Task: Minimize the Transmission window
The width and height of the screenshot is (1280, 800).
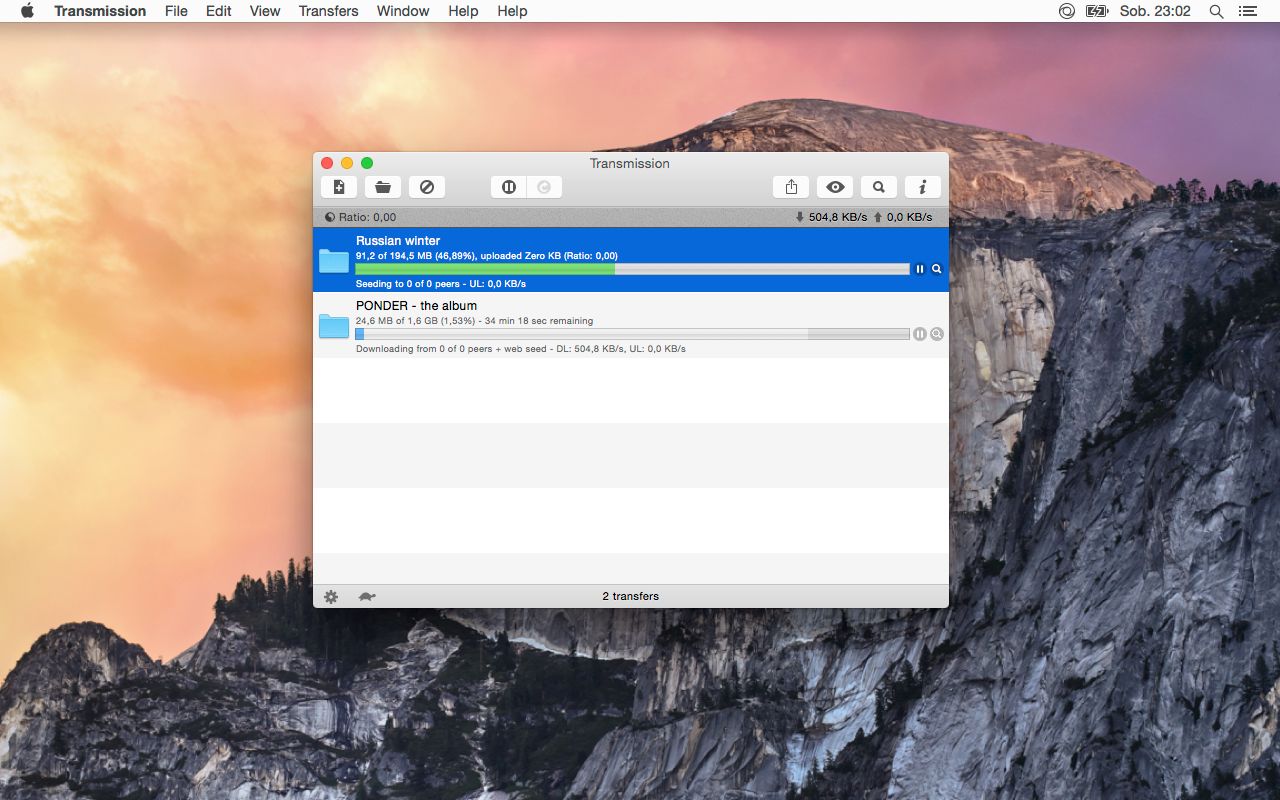Action: [x=347, y=163]
